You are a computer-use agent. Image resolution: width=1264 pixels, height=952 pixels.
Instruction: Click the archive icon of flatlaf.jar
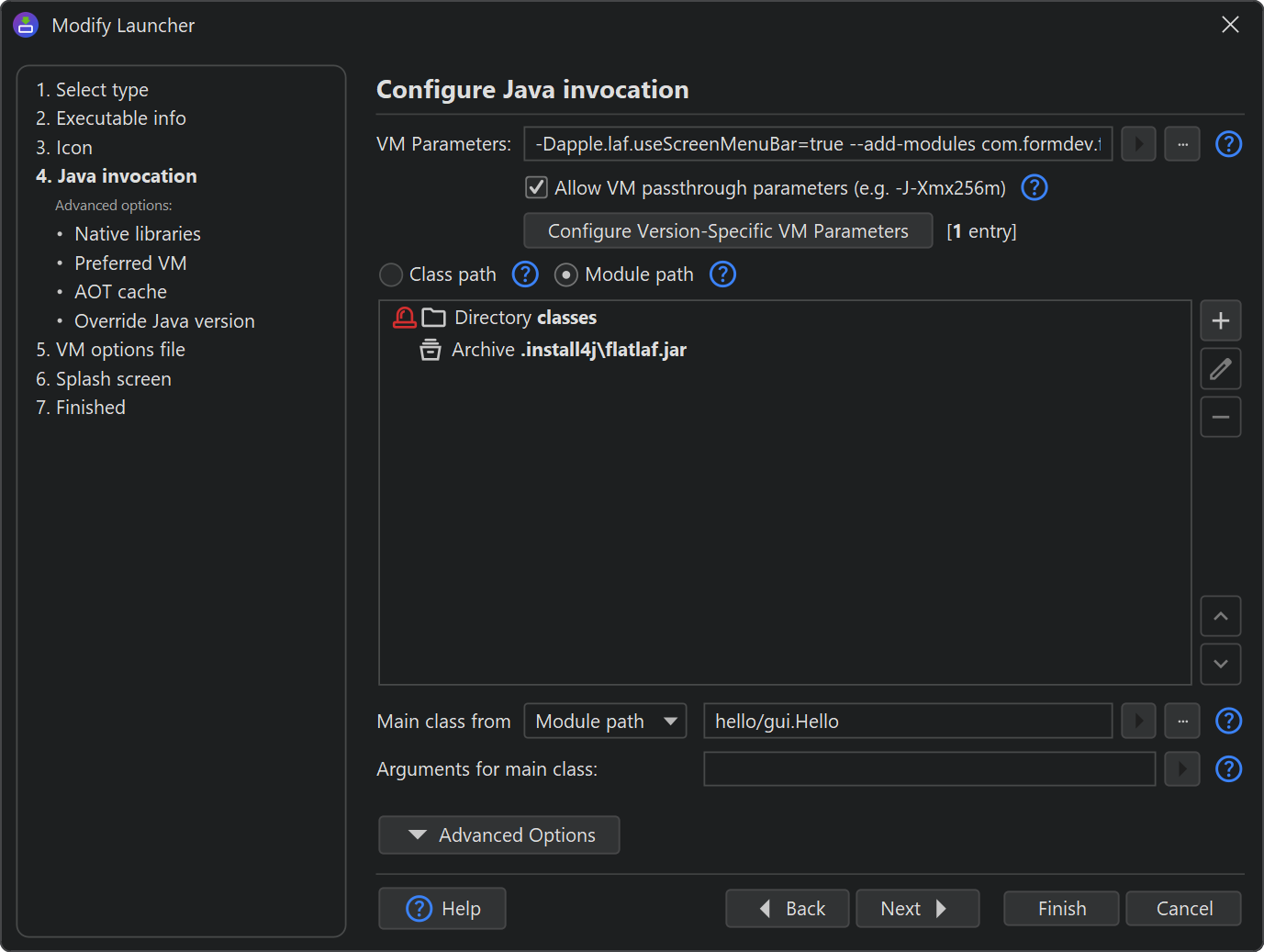click(431, 350)
